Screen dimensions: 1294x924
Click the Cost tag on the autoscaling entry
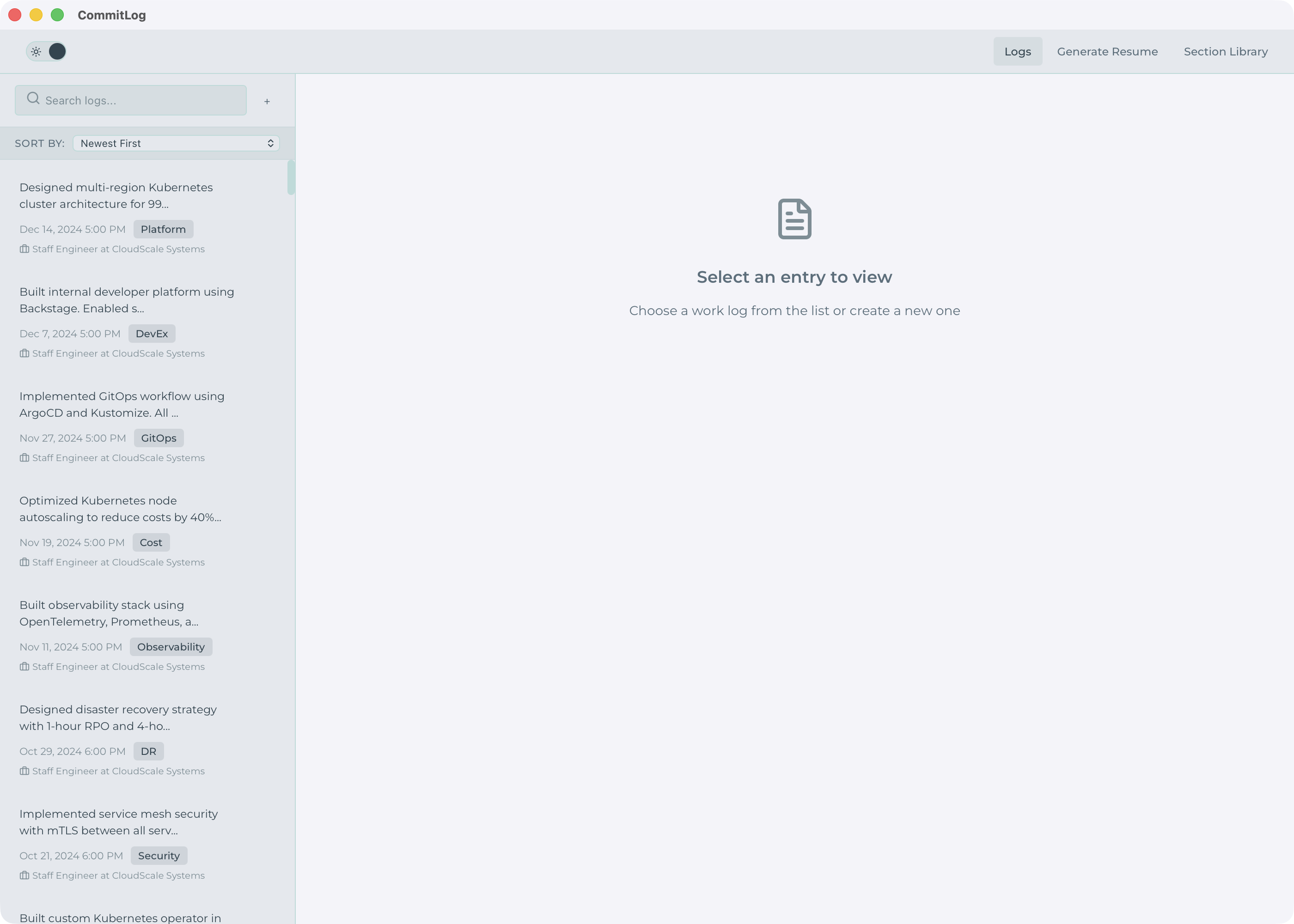(x=150, y=542)
